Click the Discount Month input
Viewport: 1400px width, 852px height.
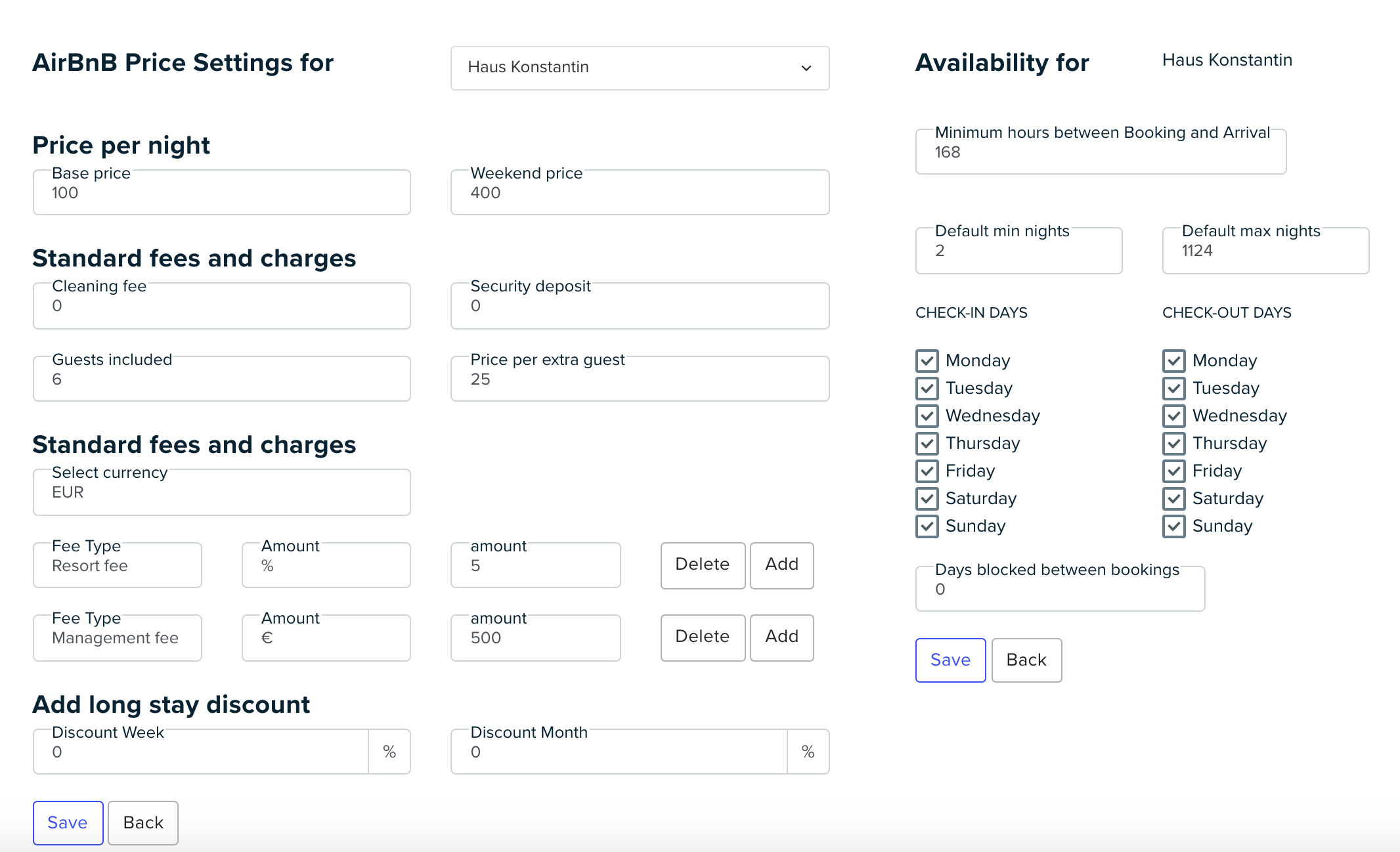[619, 752]
